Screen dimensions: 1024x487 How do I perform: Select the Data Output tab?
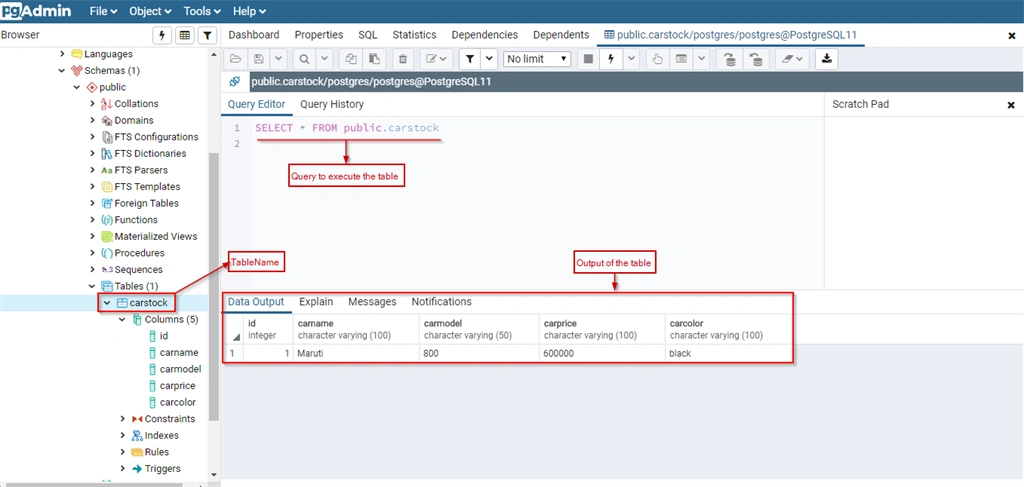point(256,302)
